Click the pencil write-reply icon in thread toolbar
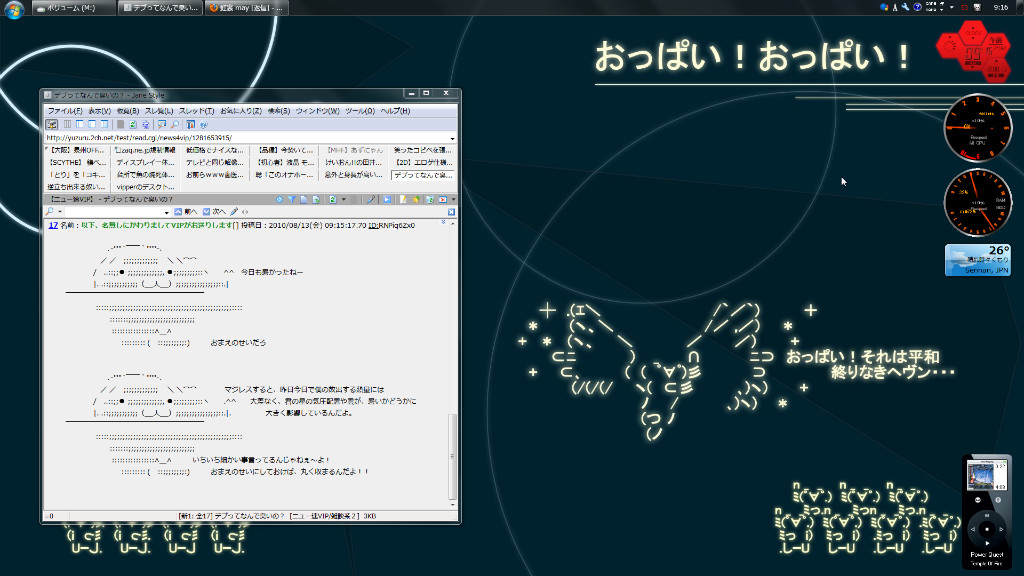 (371, 199)
